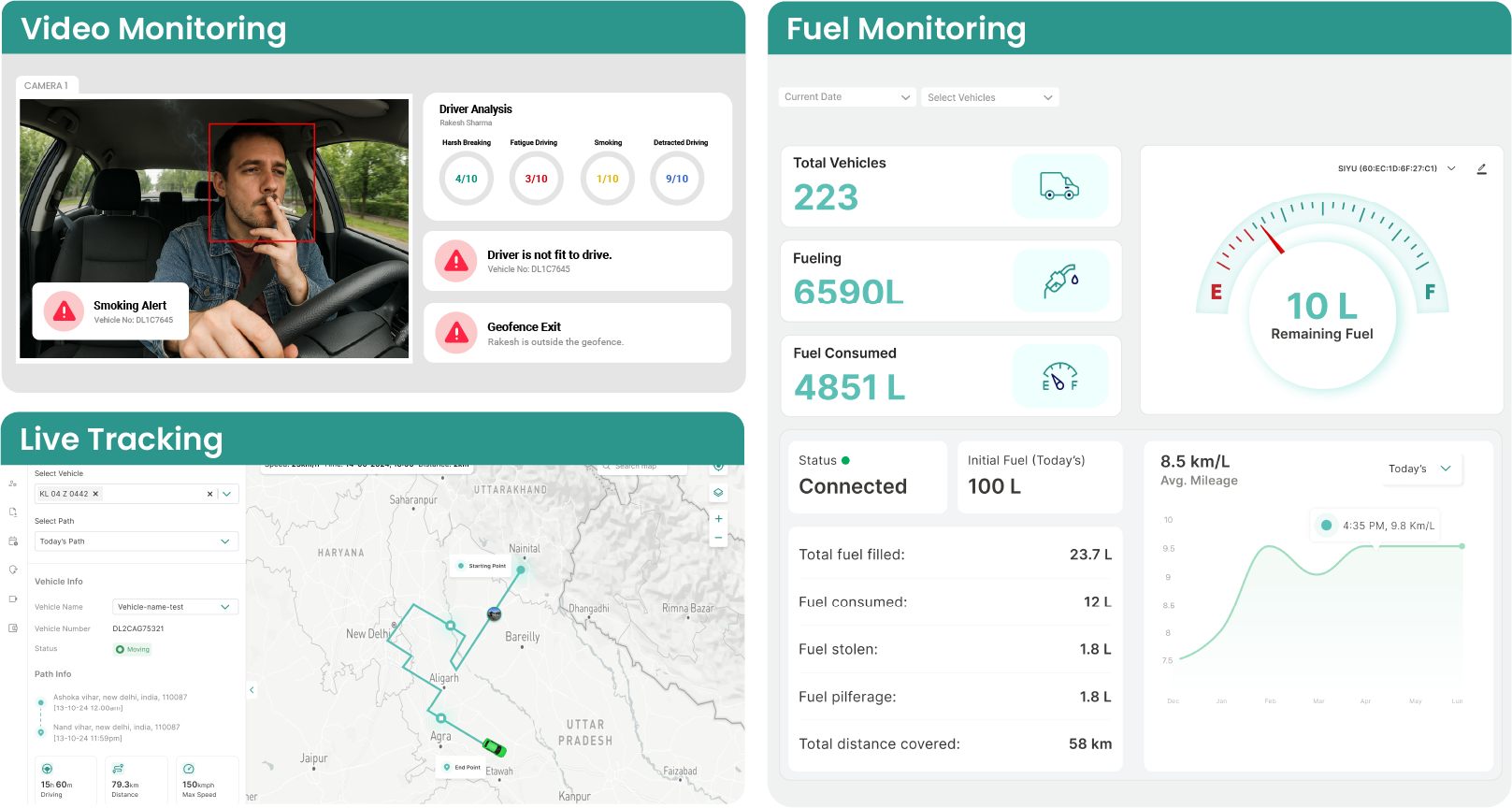Select the CAMERA 1 tab

point(47,85)
